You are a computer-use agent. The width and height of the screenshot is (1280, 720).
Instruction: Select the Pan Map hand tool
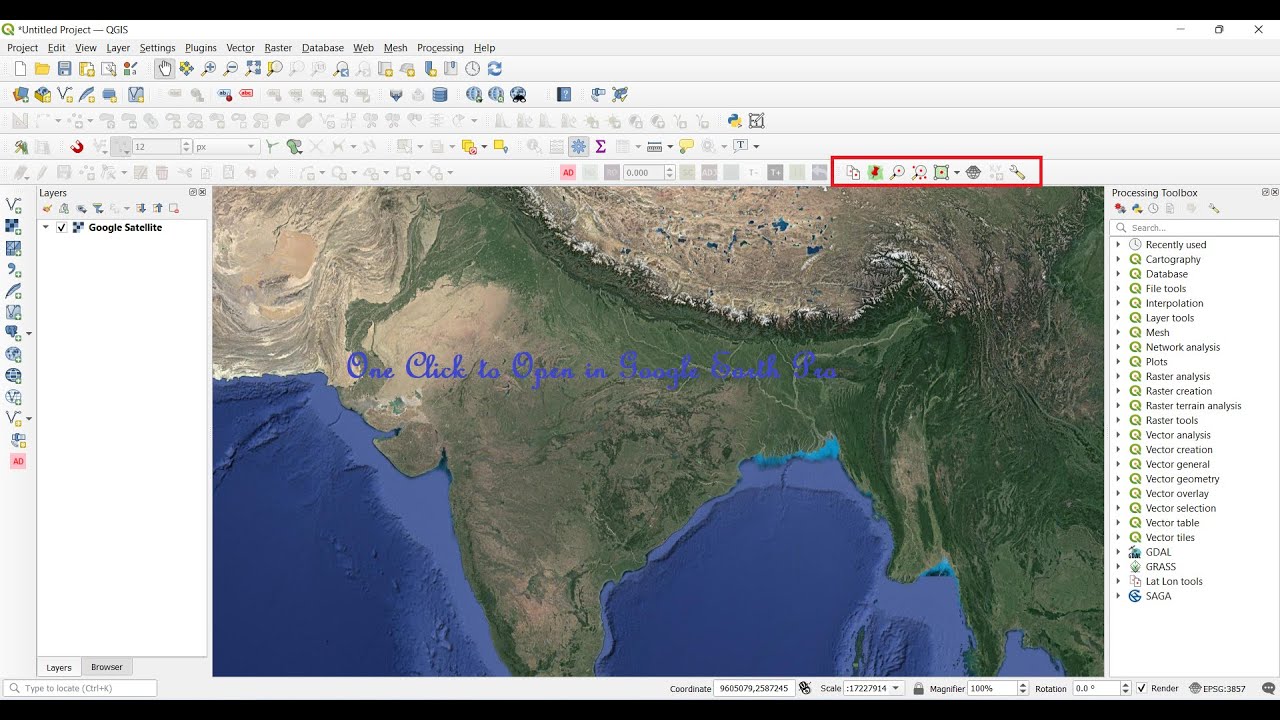click(x=164, y=68)
